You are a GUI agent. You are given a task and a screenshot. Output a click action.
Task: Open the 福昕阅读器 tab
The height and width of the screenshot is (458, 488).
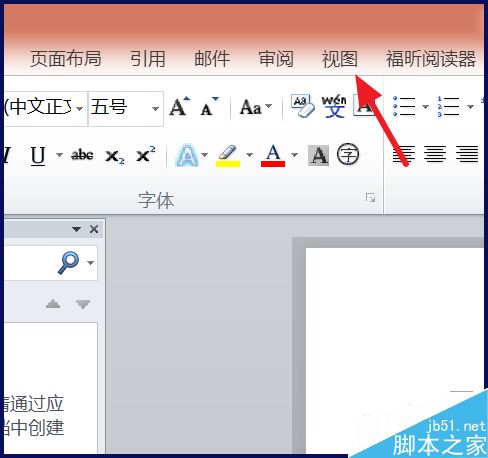pyautogui.click(x=431, y=59)
